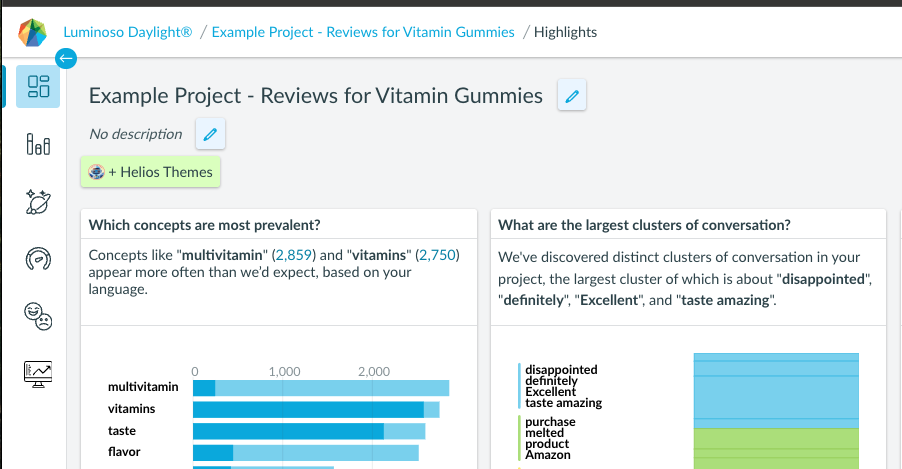Edit the project title with pencil icon
The width and height of the screenshot is (902, 469).
(x=572, y=96)
